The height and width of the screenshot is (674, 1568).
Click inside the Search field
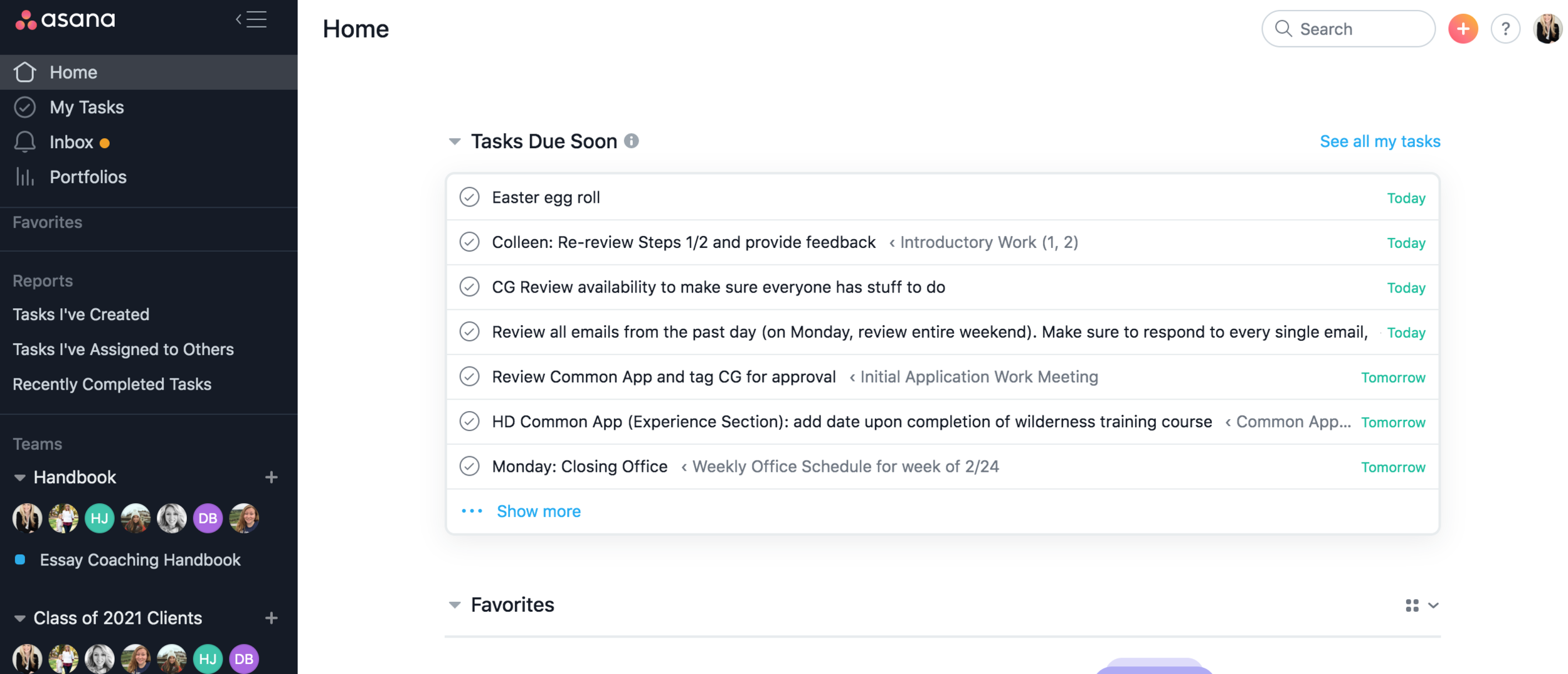pyautogui.click(x=1348, y=28)
